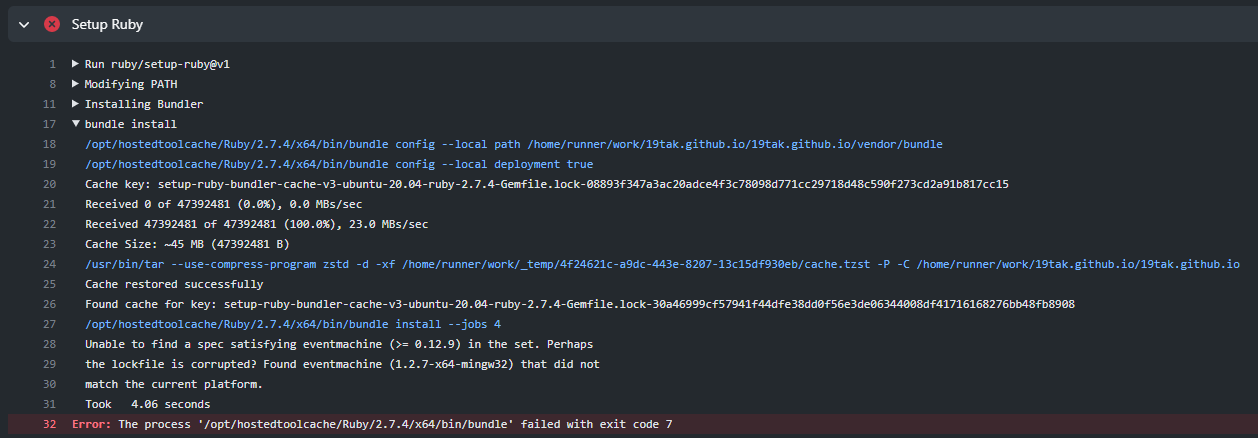
Task: Click the Found cache for key line
Action: click(580, 304)
